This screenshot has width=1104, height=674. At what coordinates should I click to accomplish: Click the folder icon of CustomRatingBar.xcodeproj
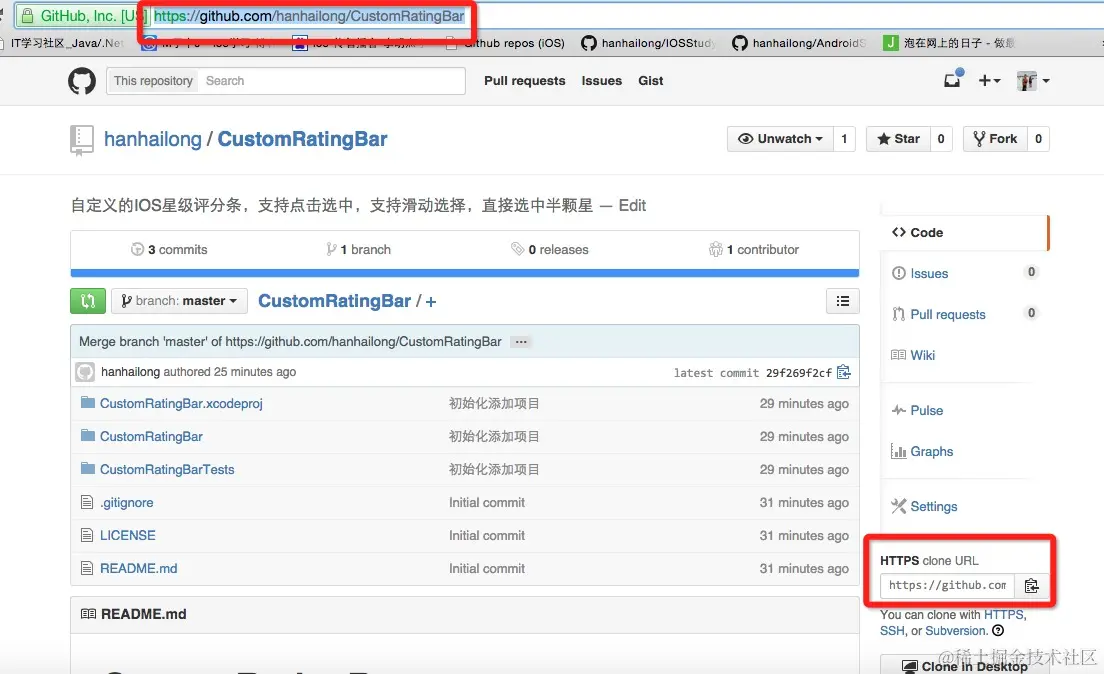pos(87,402)
